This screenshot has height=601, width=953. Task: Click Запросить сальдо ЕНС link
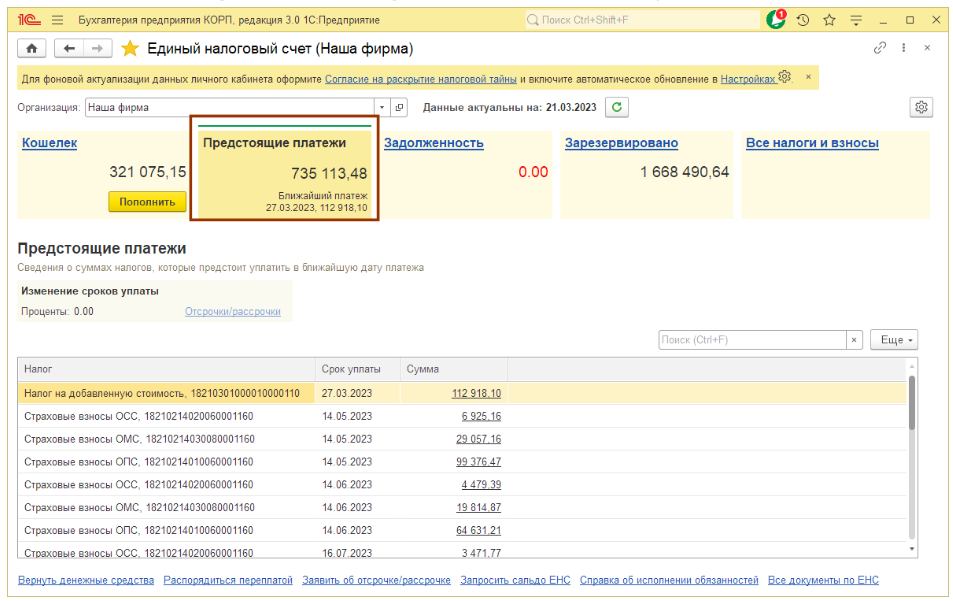[515, 580]
